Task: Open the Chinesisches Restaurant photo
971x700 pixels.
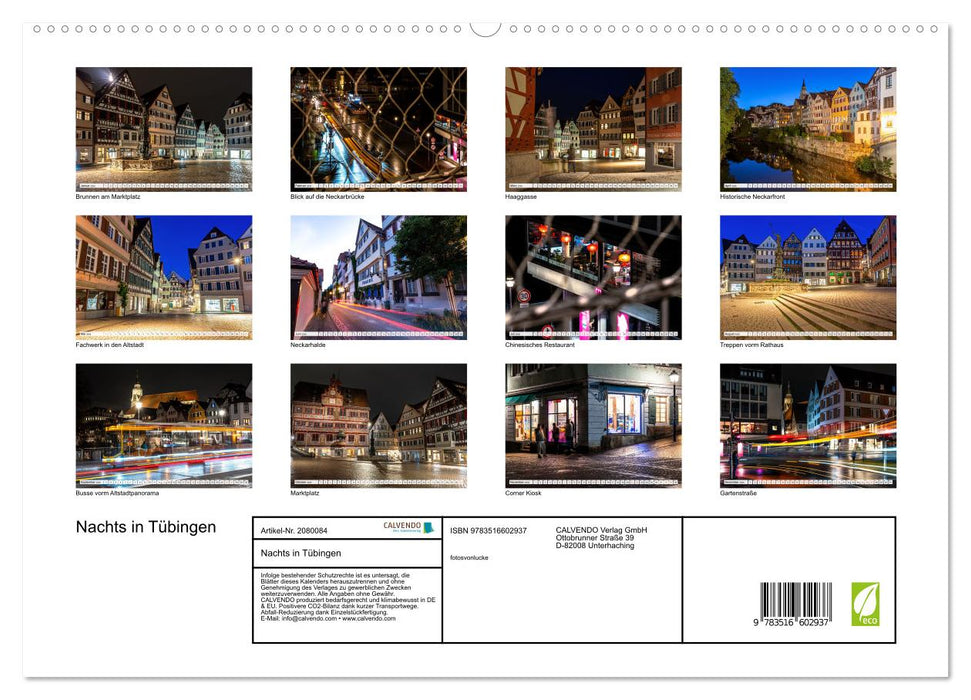Action: (593, 277)
